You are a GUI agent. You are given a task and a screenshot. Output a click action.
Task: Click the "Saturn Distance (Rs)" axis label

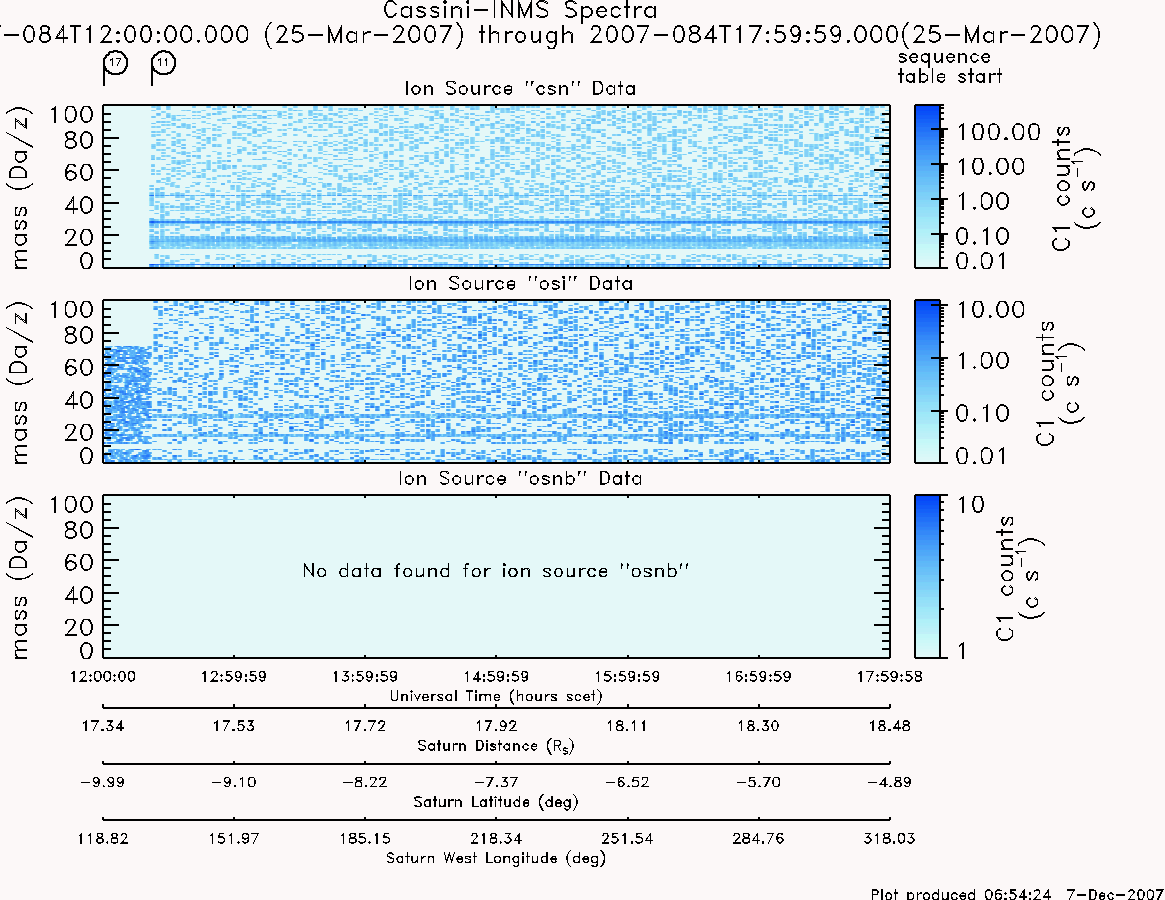coord(496,746)
